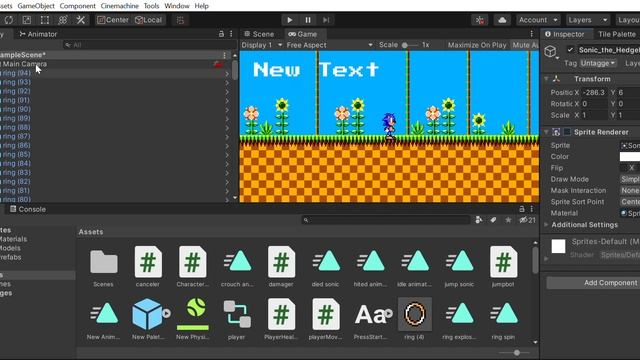Select the crouch animation asset
Image resolution: width=640 pixels, height=360 pixels.
click(x=237, y=267)
